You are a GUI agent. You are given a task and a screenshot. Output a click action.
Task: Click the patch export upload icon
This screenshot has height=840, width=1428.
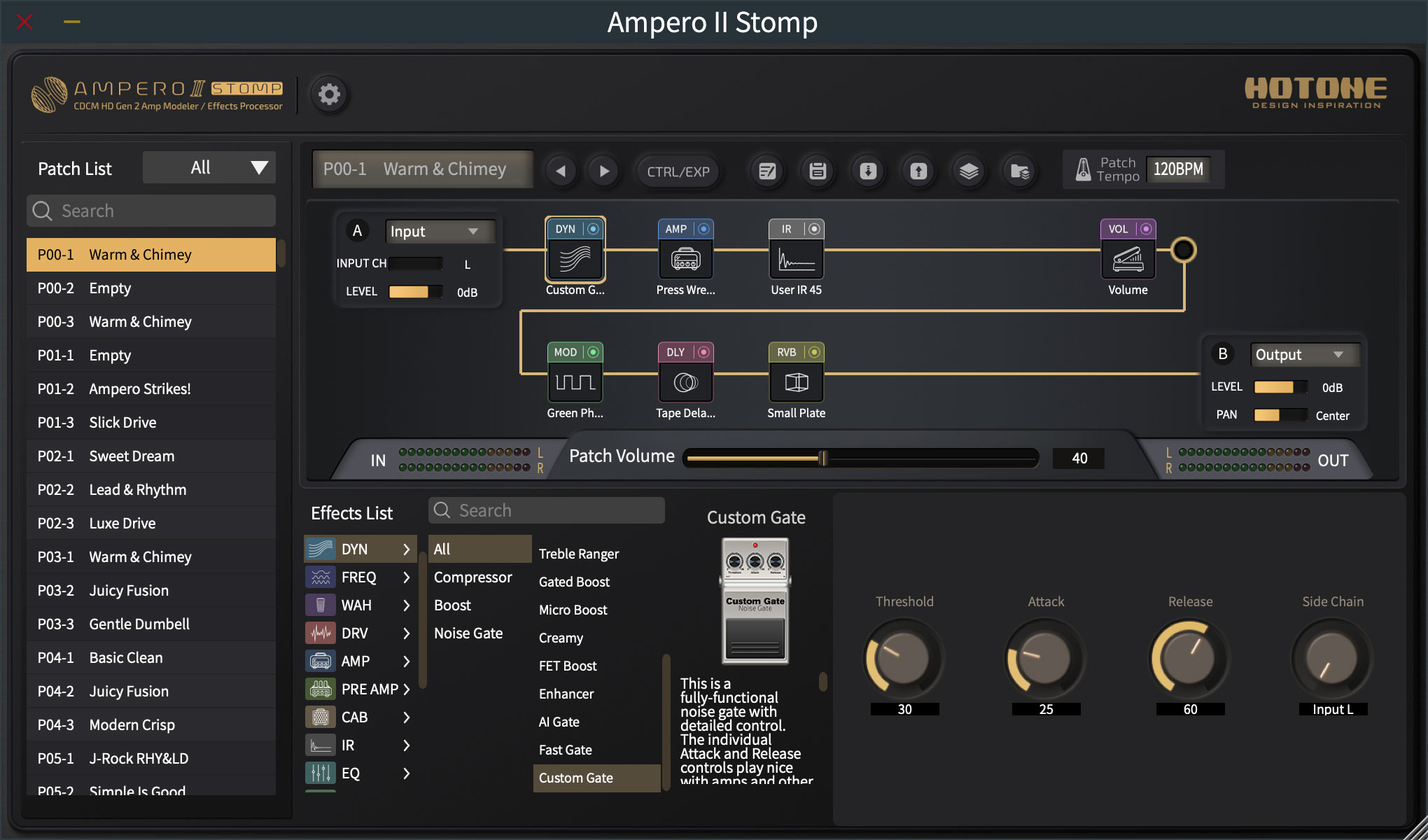918,170
